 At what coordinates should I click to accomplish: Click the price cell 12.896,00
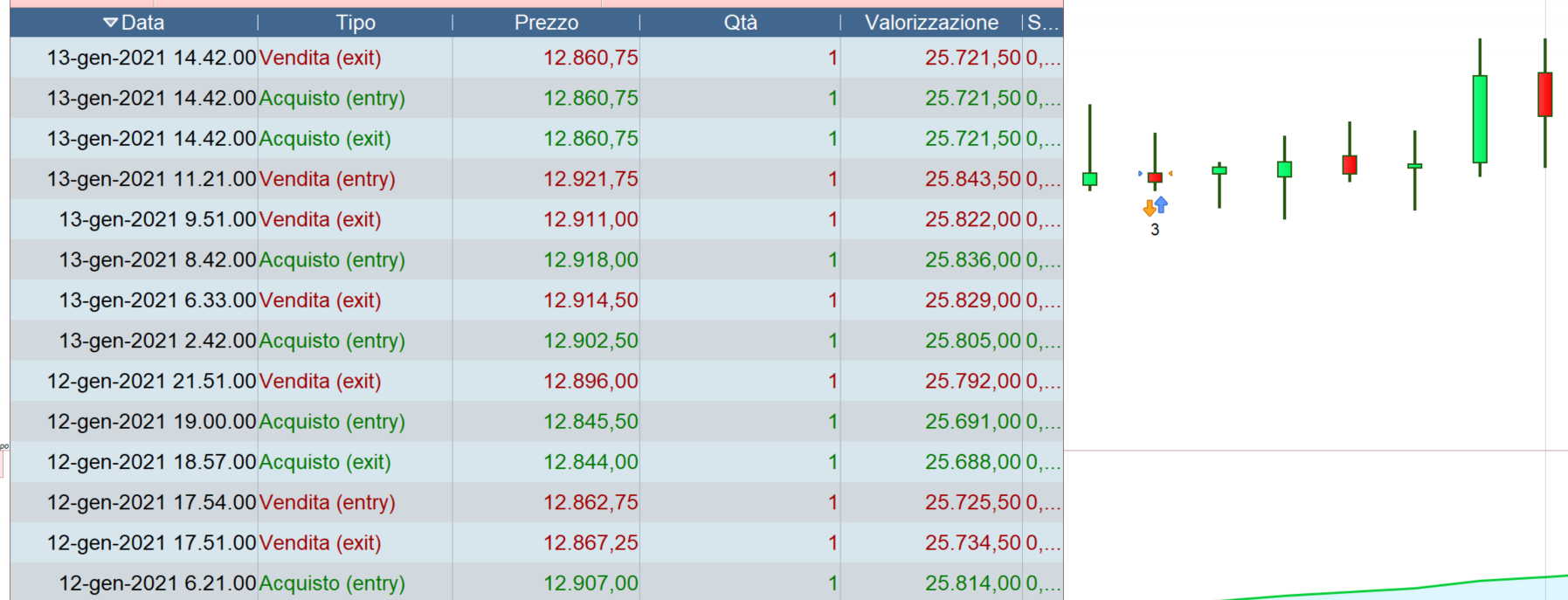point(591,382)
